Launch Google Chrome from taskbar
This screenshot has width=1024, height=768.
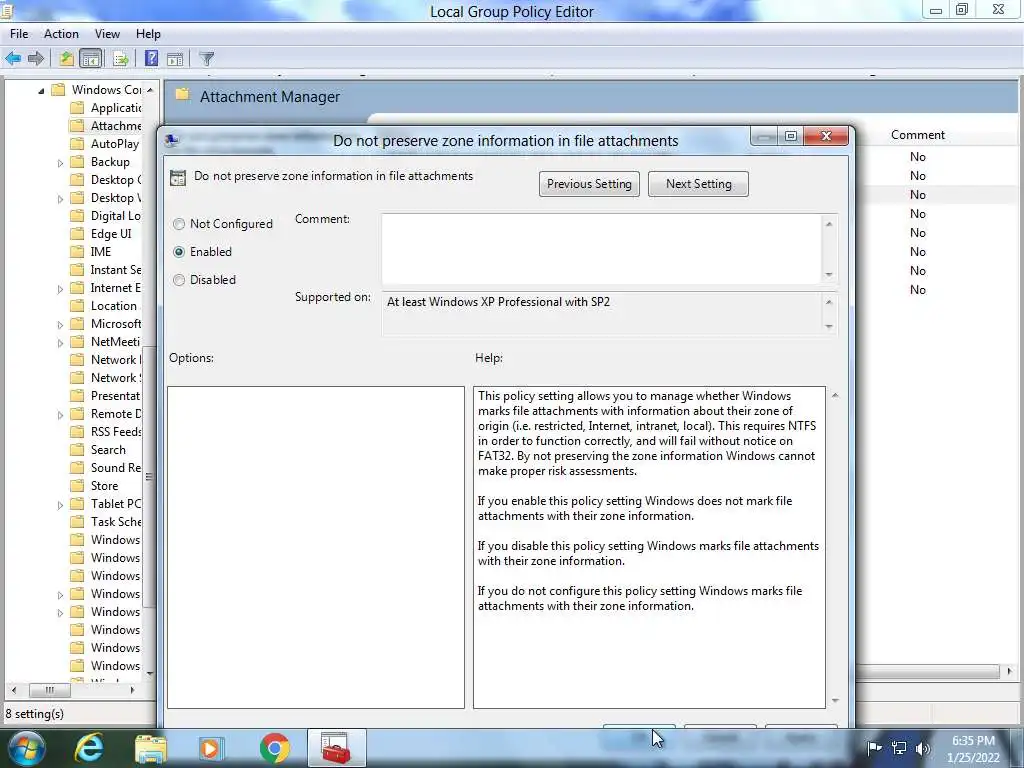(274, 748)
